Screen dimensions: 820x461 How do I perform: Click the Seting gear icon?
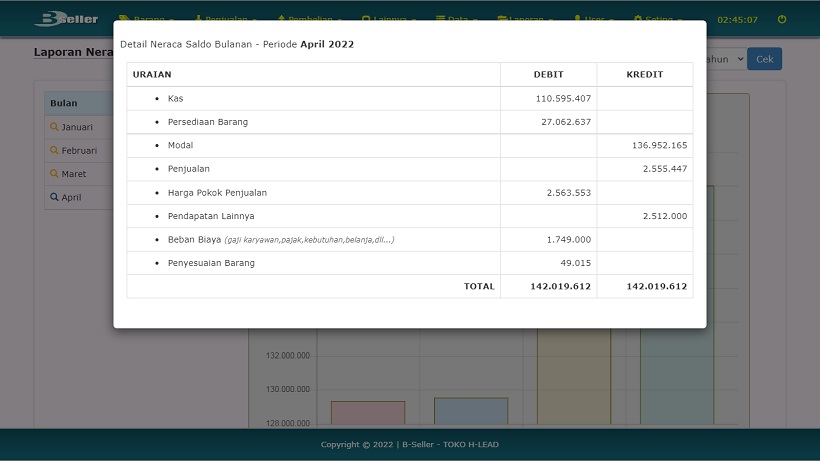pyautogui.click(x=639, y=19)
